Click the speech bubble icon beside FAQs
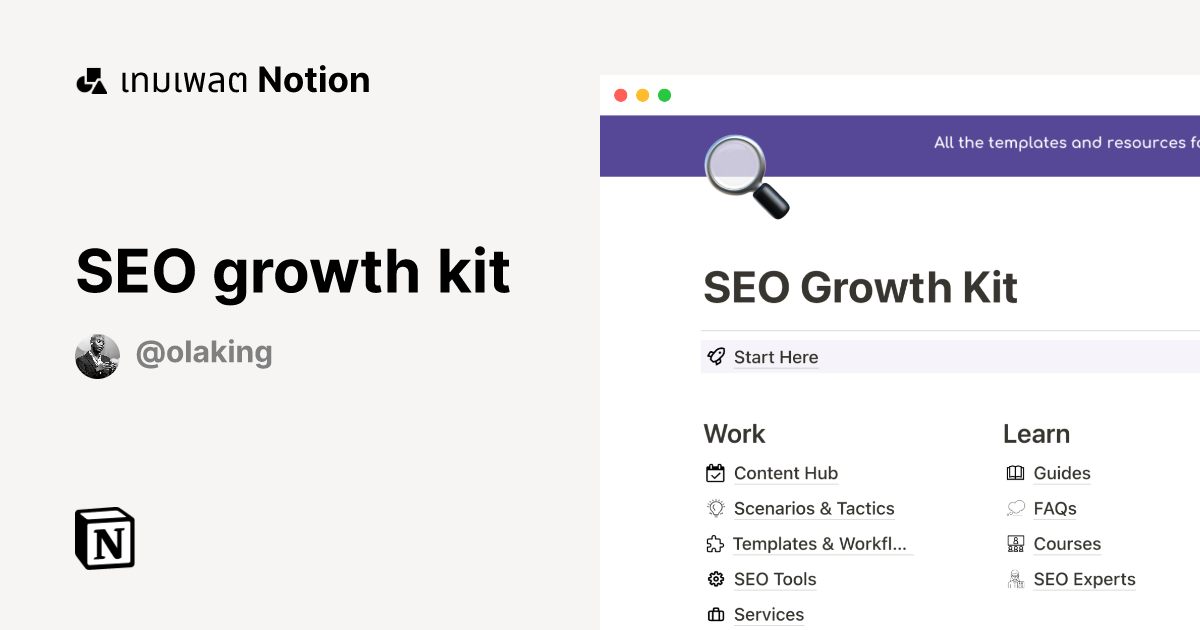1200x630 pixels. [x=1015, y=508]
